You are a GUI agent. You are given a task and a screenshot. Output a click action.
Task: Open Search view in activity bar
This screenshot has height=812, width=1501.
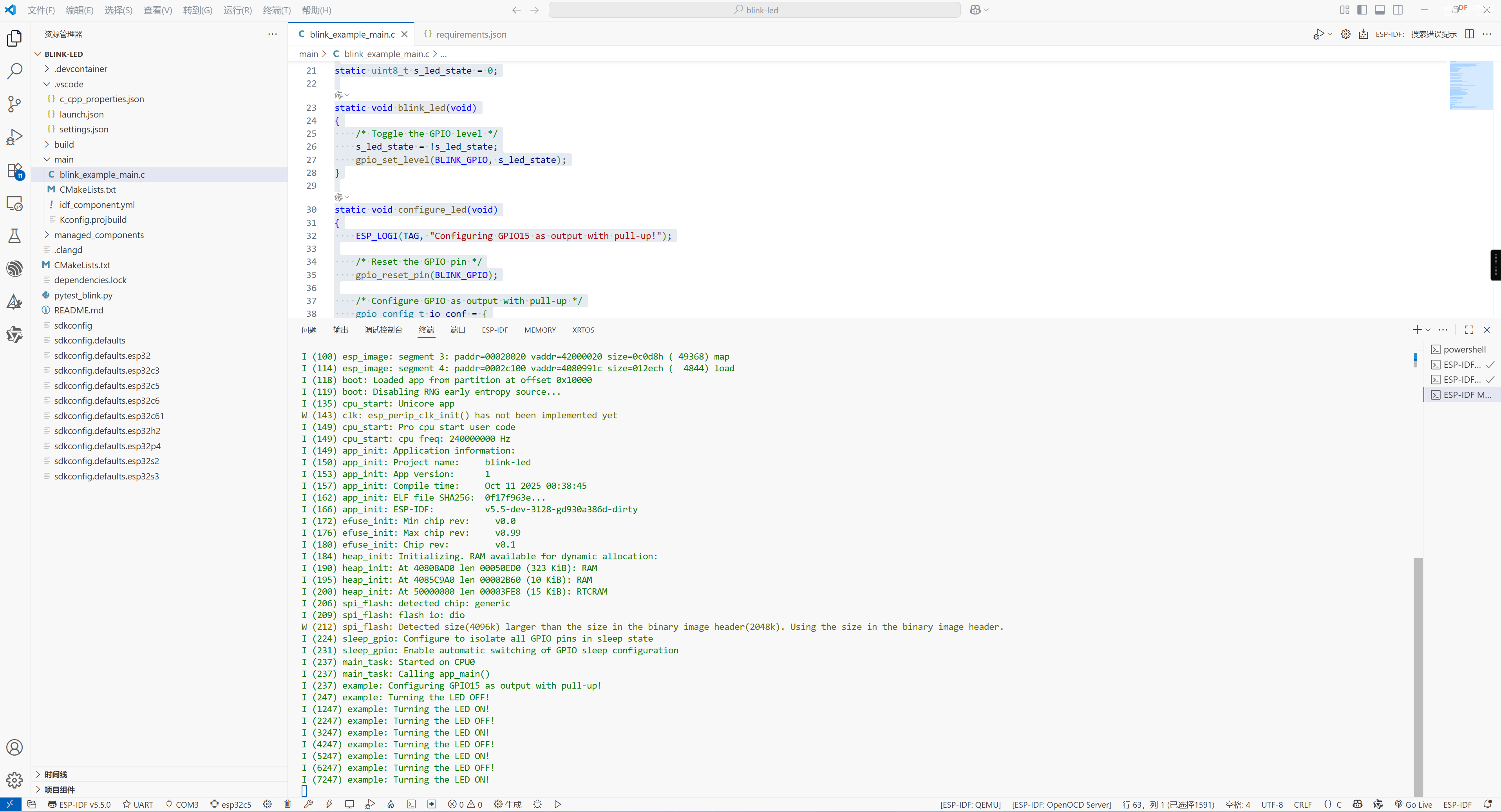14,71
